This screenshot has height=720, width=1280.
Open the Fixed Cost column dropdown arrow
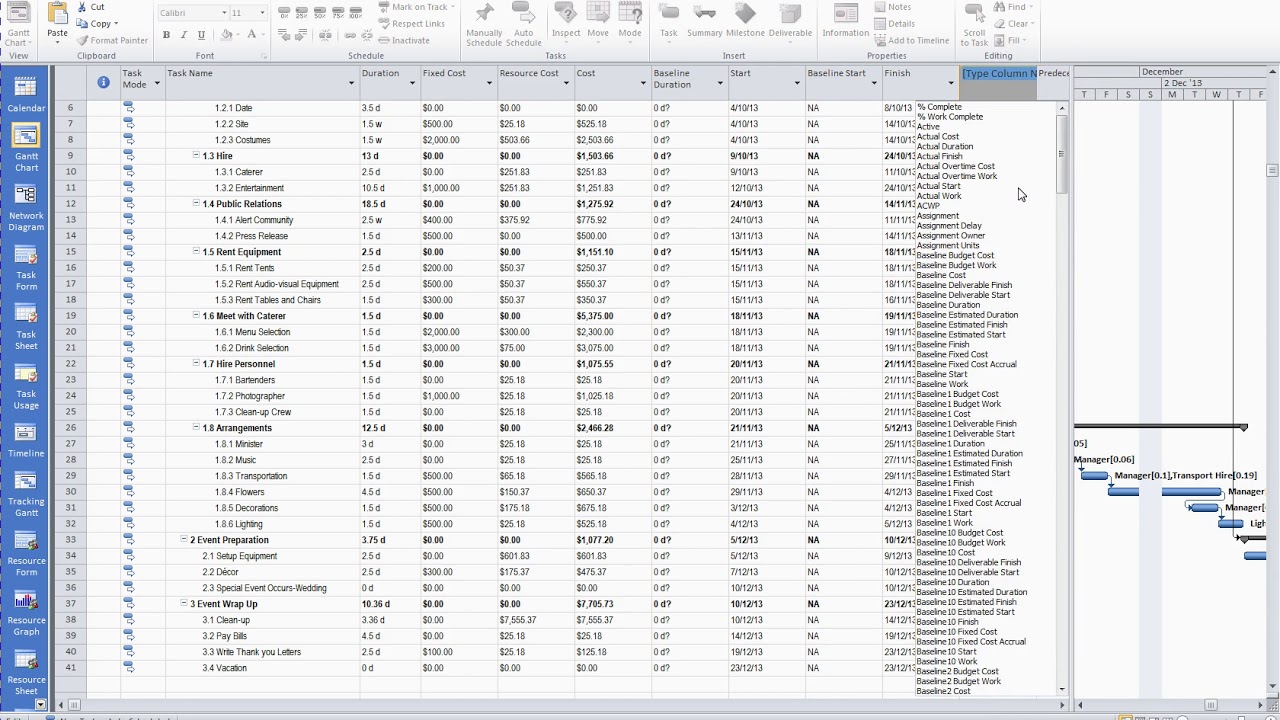(x=489, y=83)
